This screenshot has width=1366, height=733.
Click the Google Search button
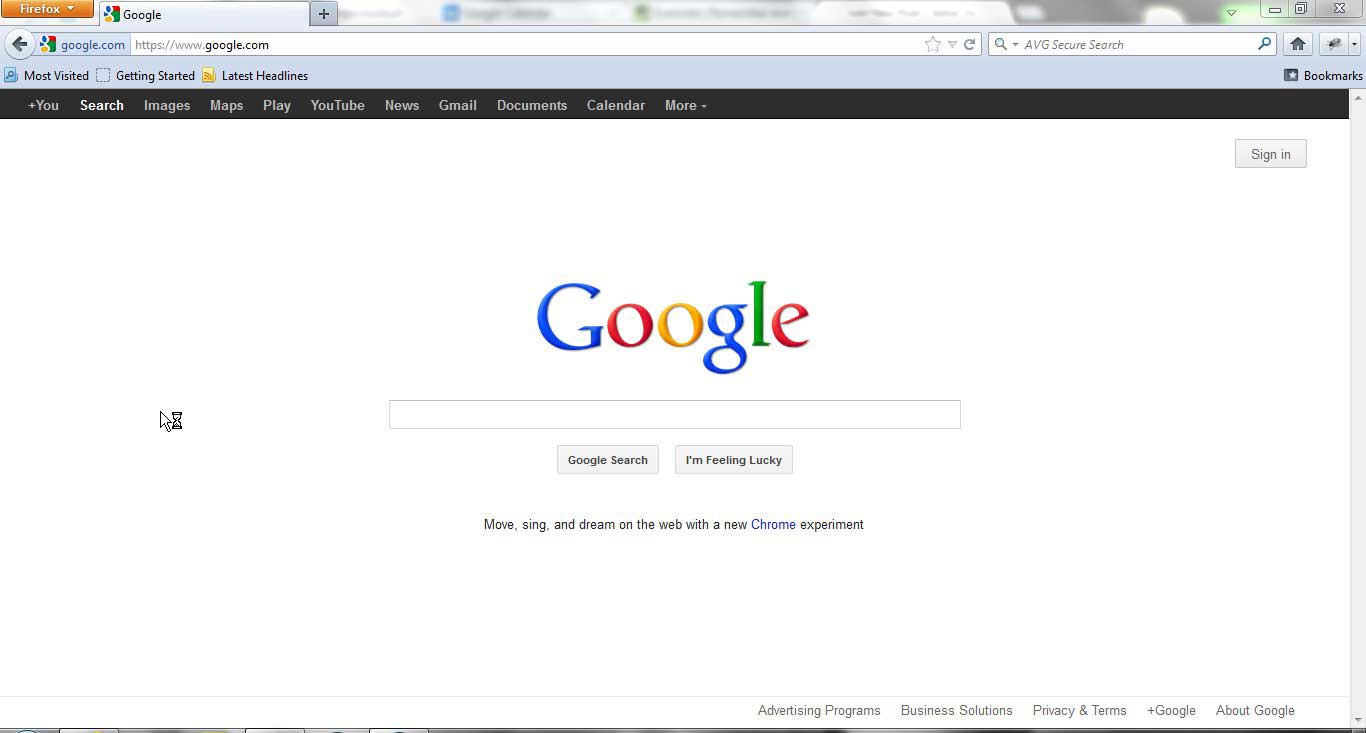608,460
